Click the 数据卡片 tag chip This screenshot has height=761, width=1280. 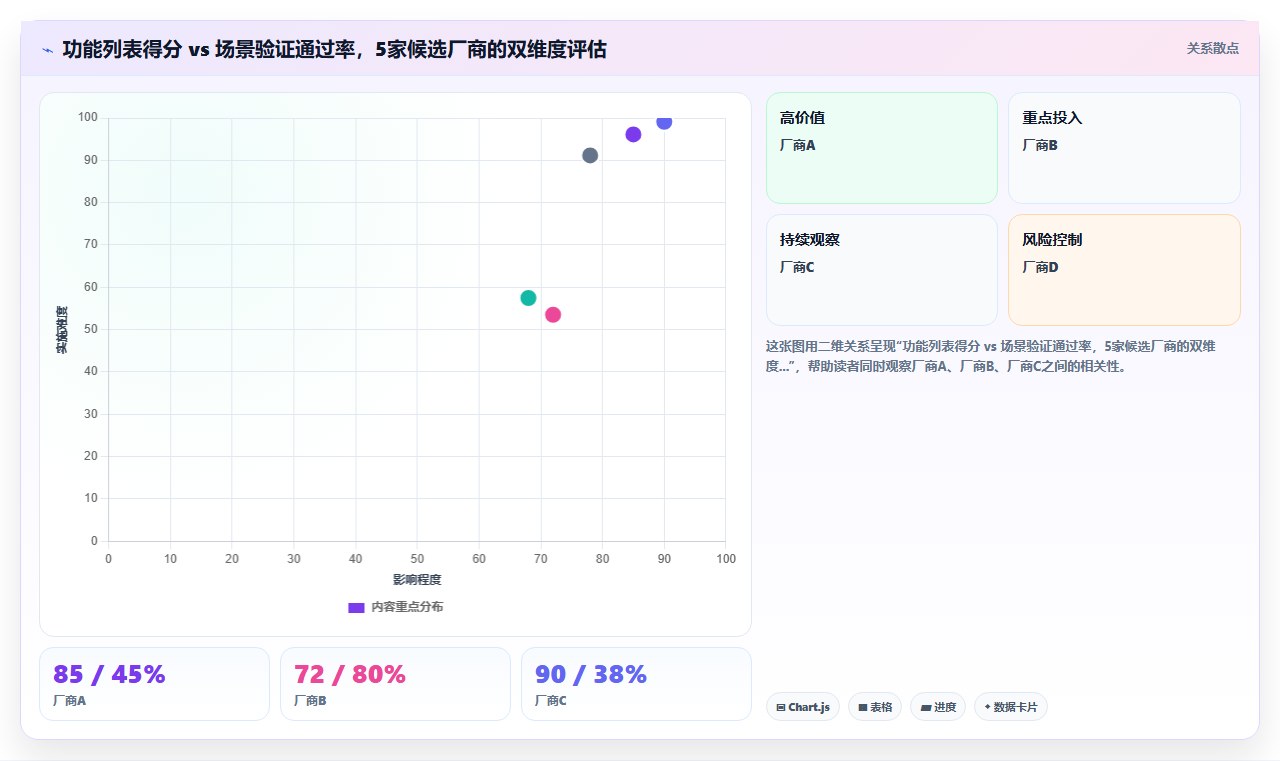(1011, 707)
